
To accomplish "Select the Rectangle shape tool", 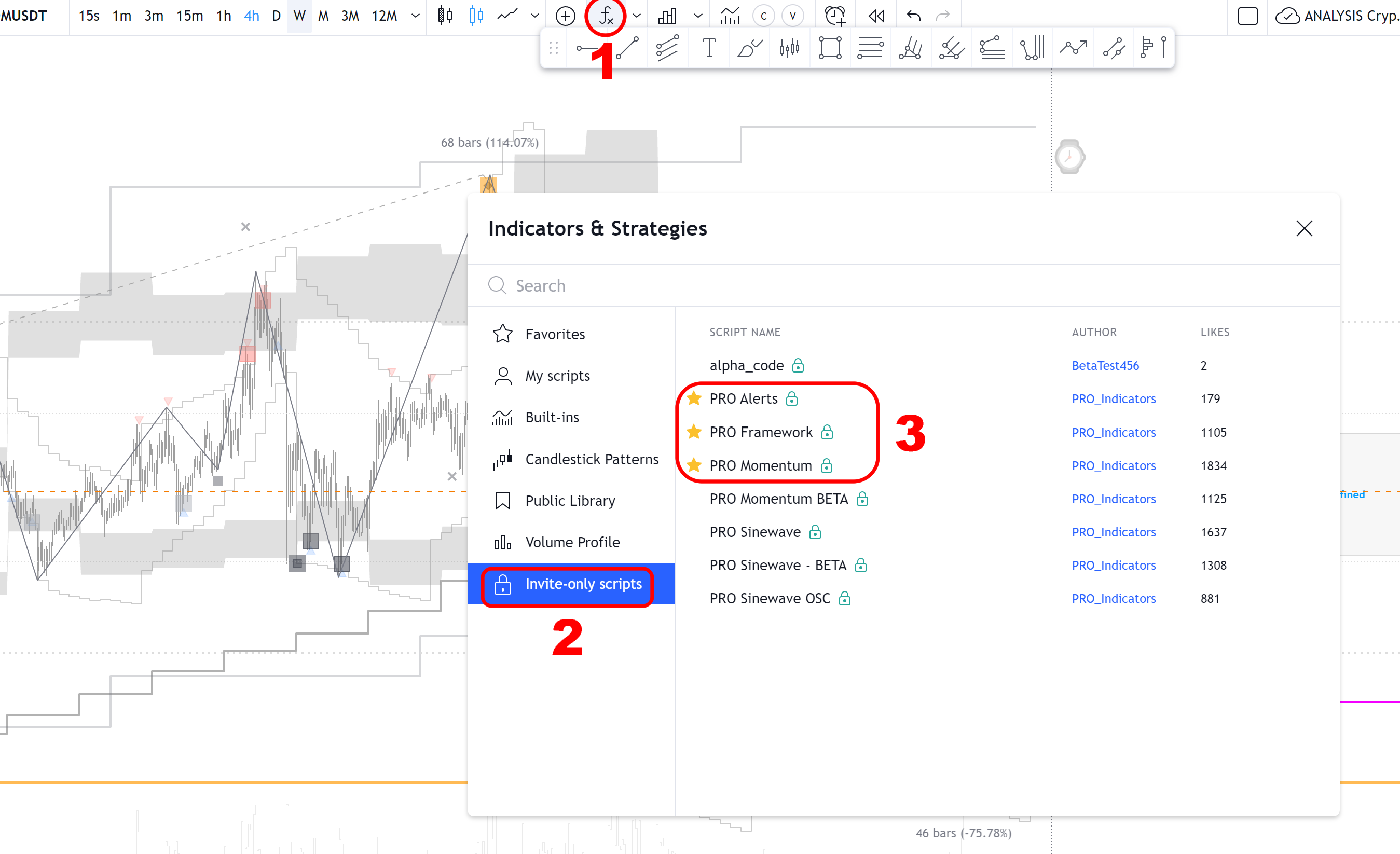I will click(x=830, y=48).
